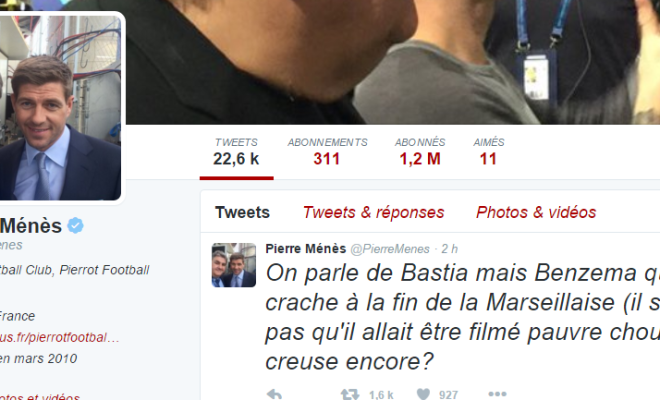Open the tweet's 2 h timestamp
Image resolution: width=660 pixels, height=400 pixels.
[449, 249]
